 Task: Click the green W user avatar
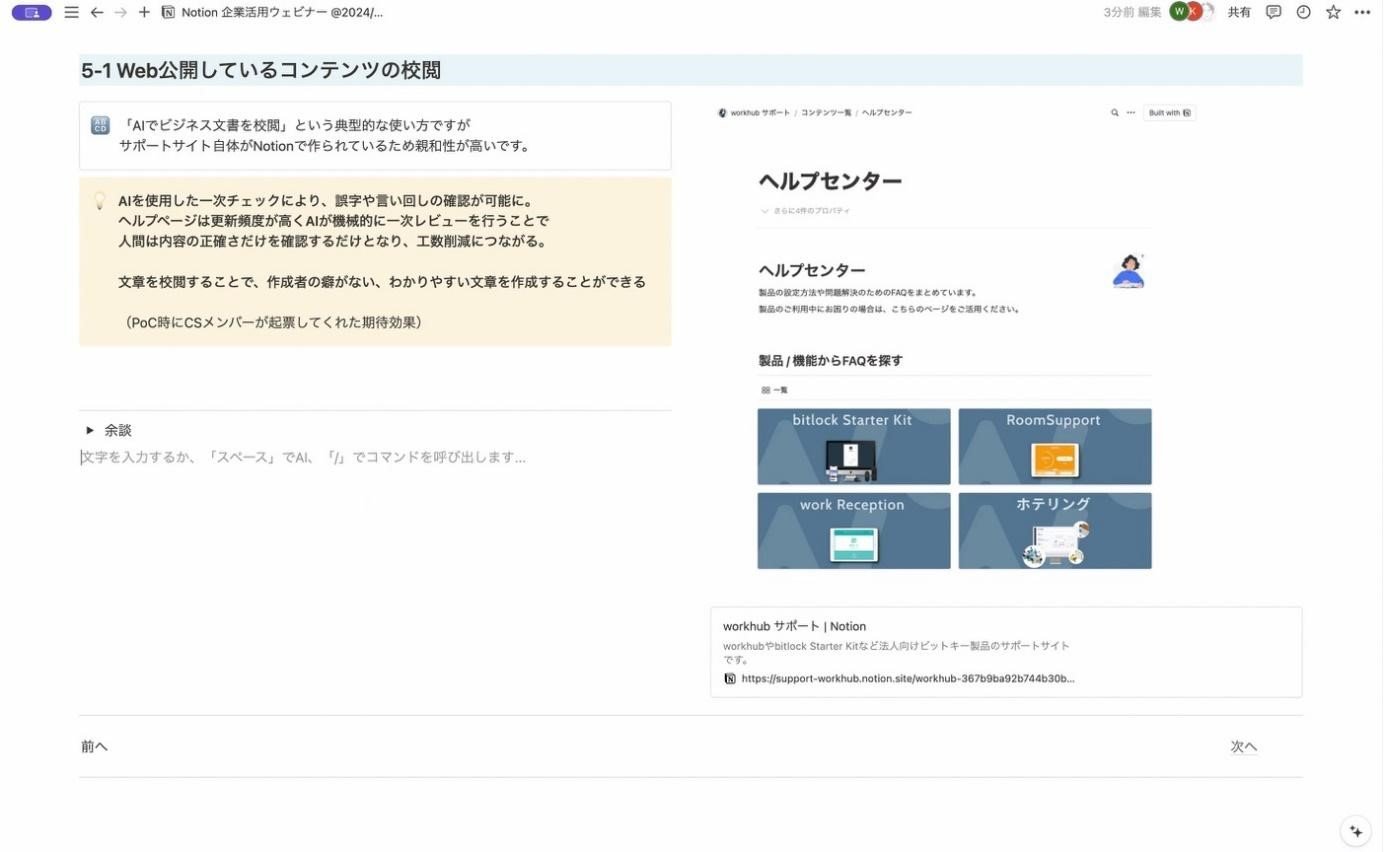pos(1179,12)
